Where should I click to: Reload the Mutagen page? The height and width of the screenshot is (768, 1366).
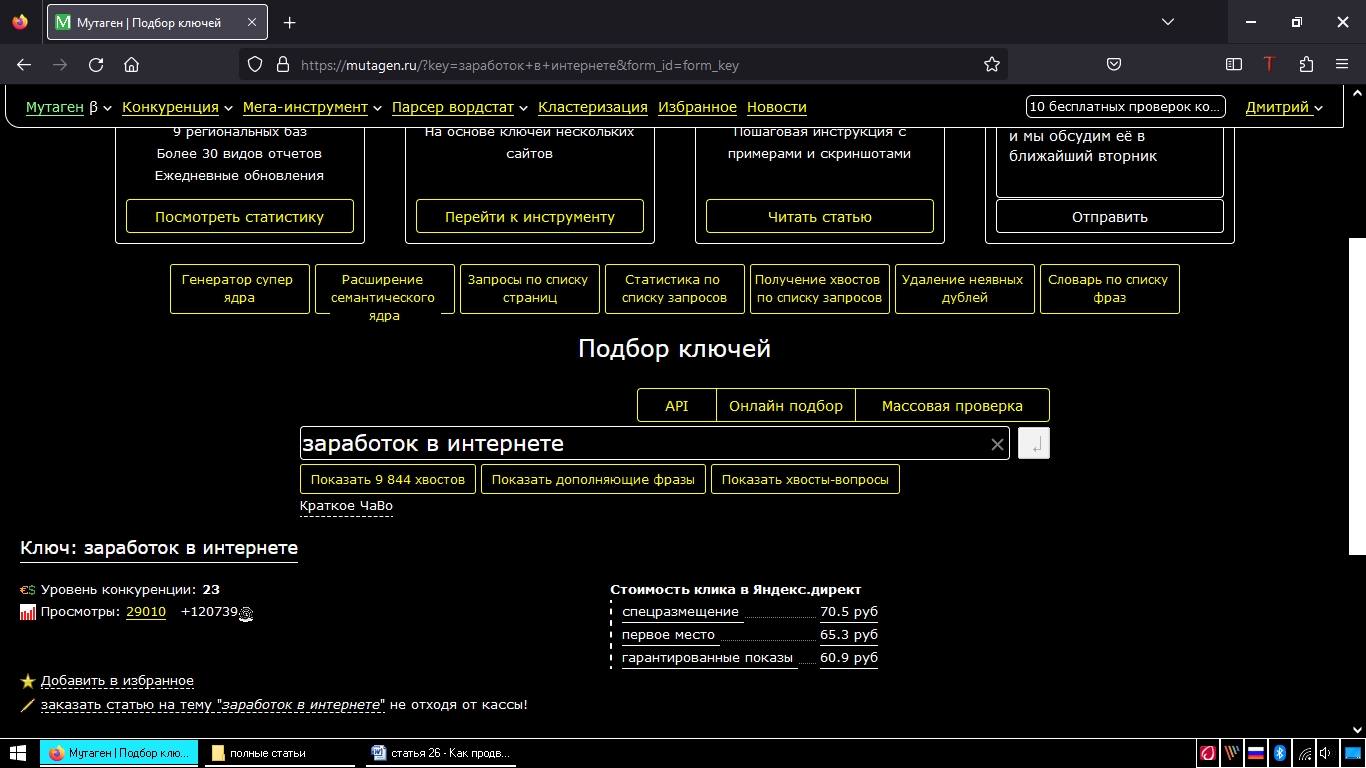(96, 64)
